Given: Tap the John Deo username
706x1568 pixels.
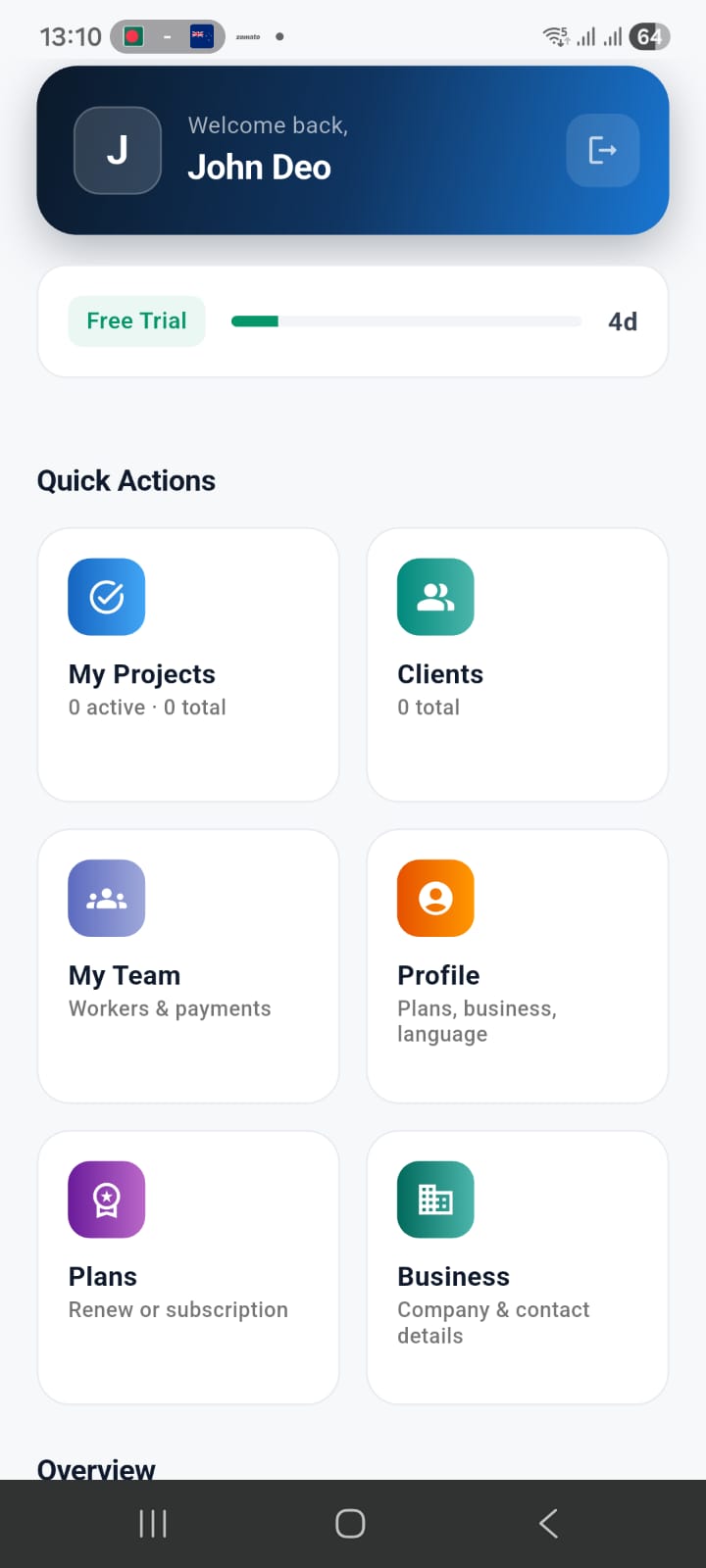Looking at the screenshot, I should pyautogui.click(x=260, y=168).
